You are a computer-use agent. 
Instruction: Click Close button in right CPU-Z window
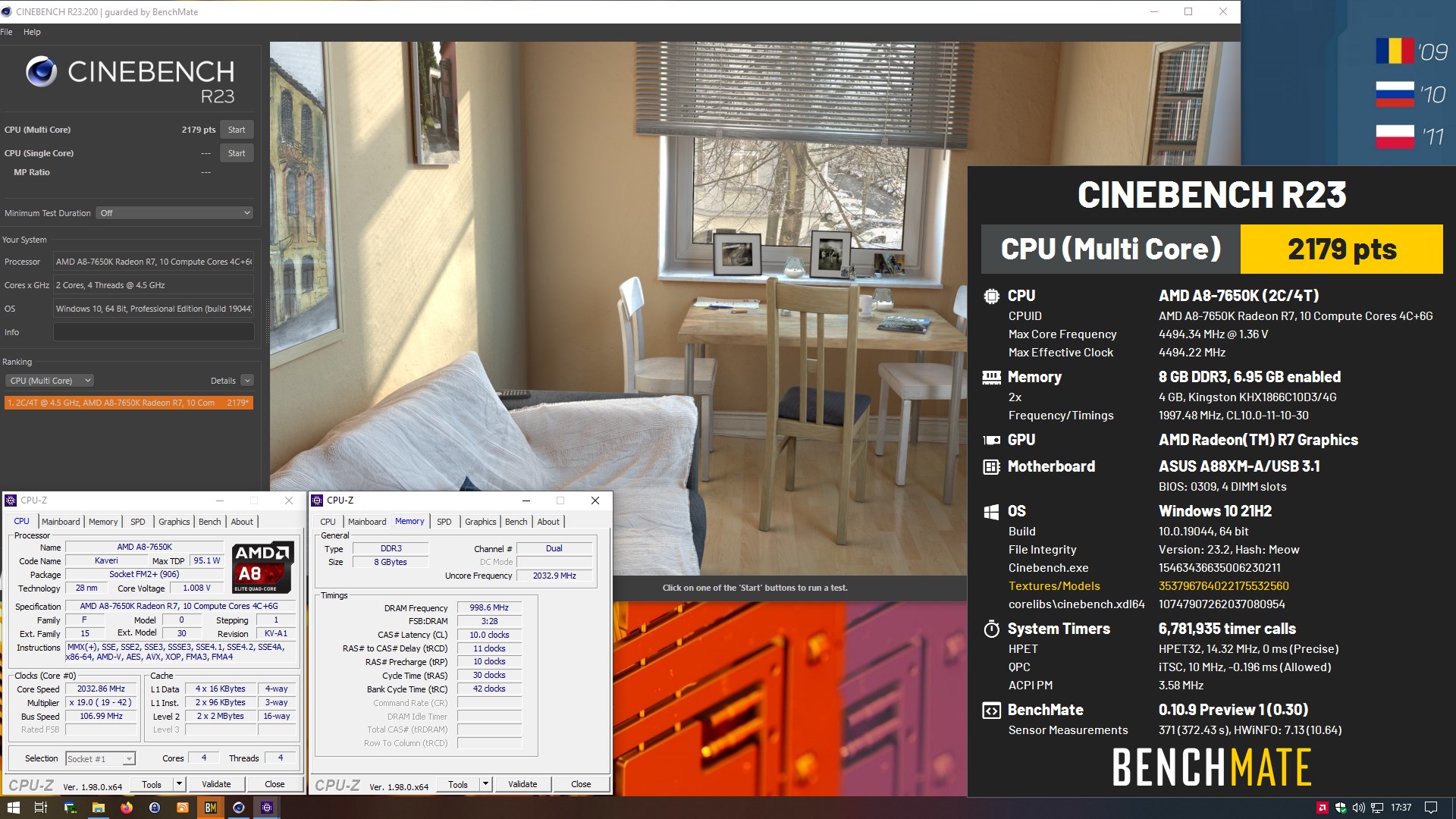pos(581,784)
